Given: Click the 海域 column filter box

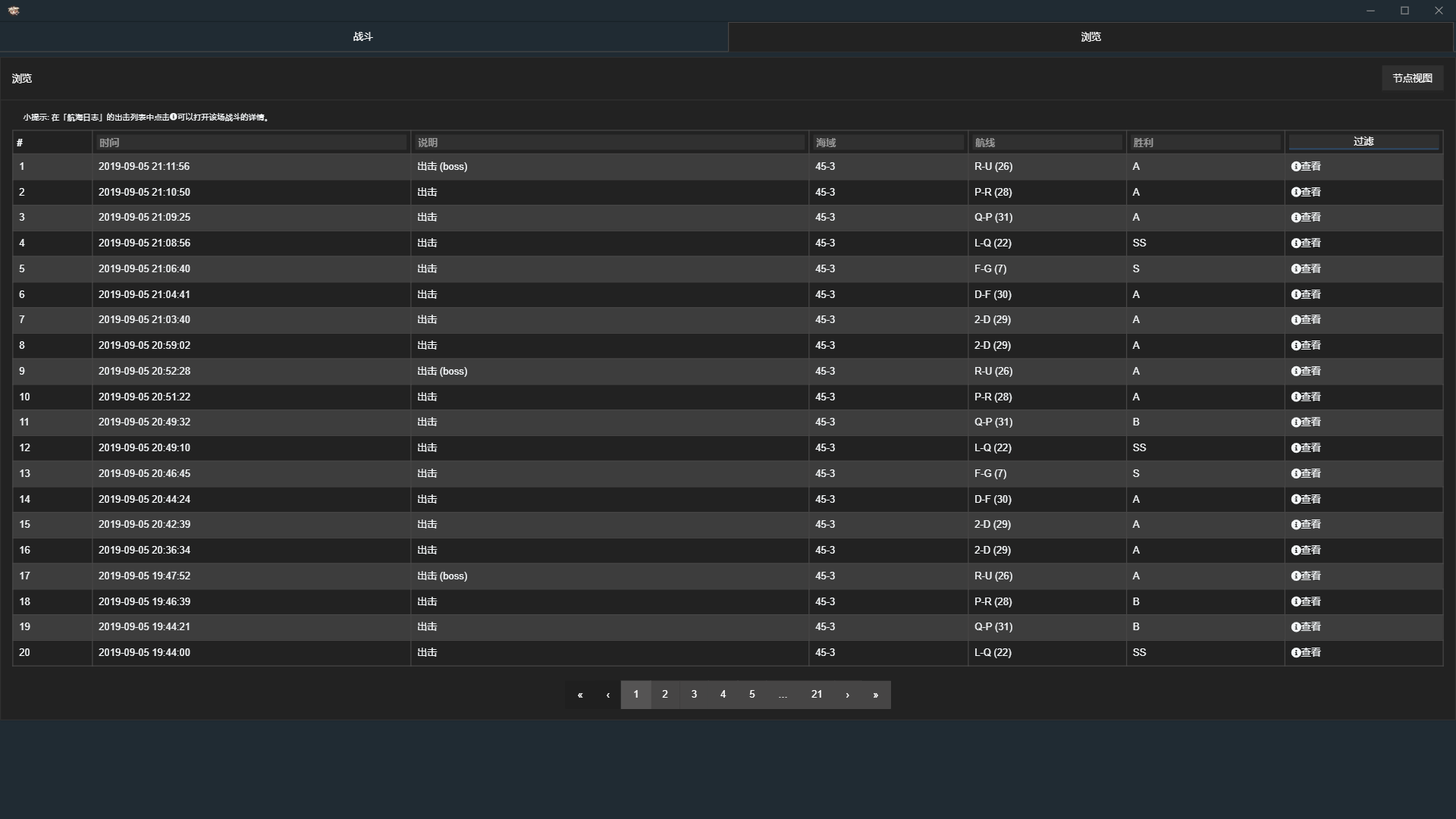Looking at the screenshot, I should (887, 143).
